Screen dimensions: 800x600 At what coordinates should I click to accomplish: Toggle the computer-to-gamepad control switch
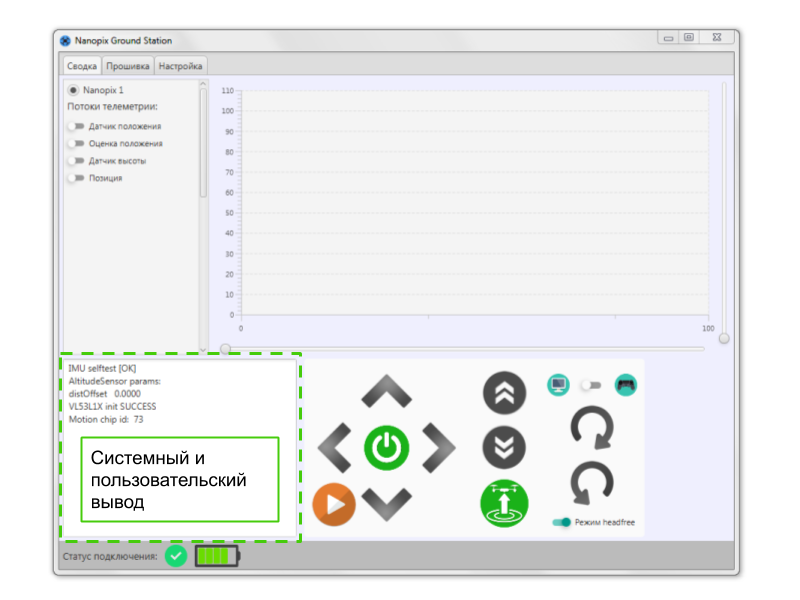(592, 385)
